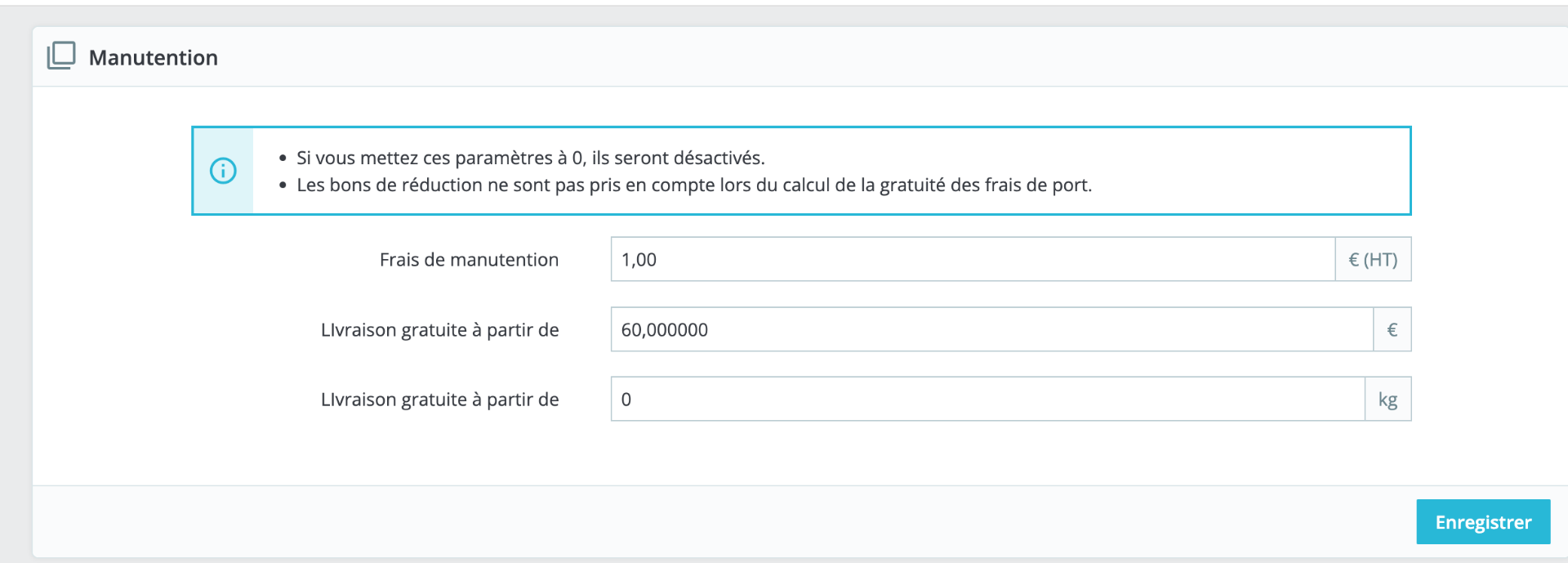Click the blue info circle icon

(x=223, y=171)
